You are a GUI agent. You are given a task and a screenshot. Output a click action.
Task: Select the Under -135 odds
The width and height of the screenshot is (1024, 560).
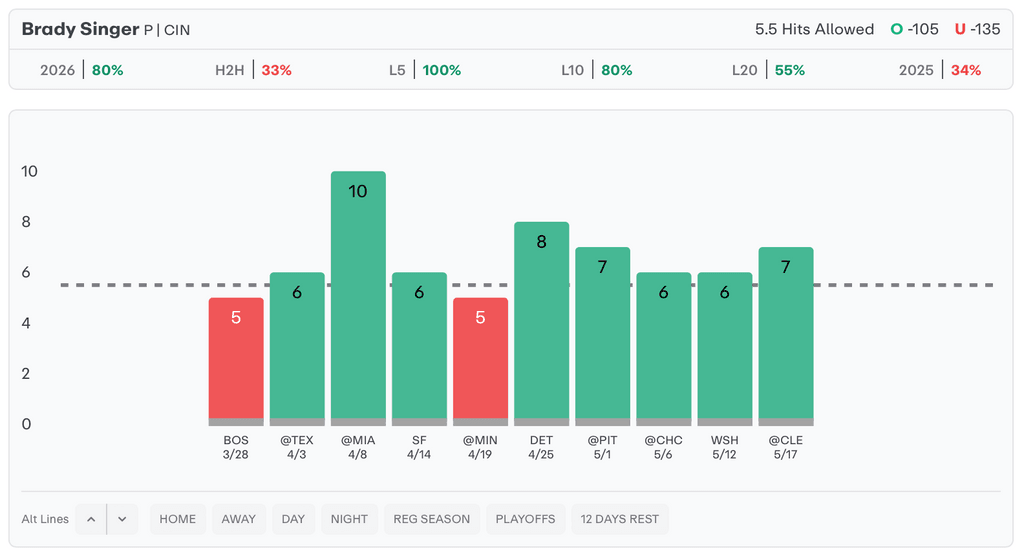[x=978, y=29]
